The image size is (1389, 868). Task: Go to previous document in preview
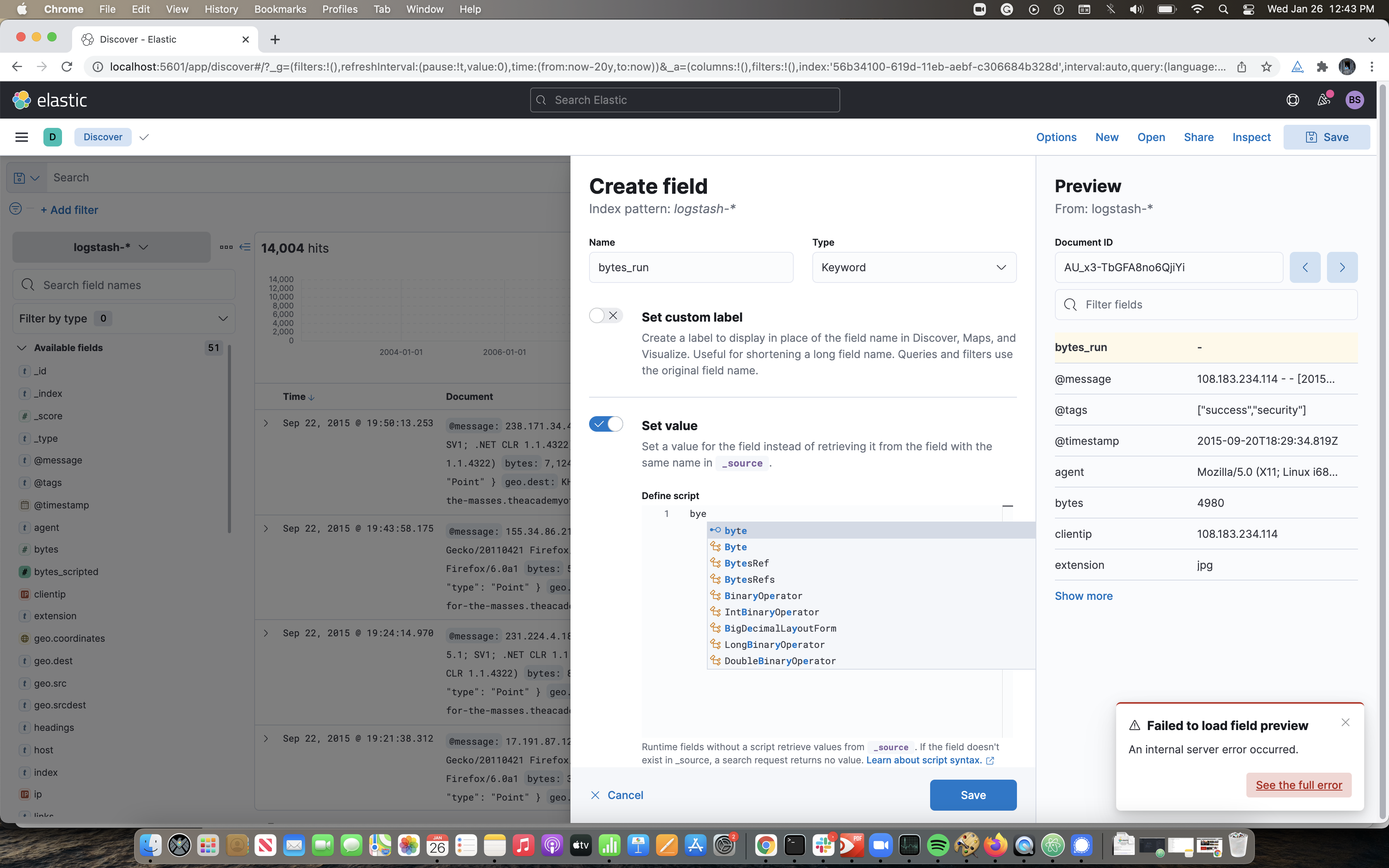click(x=1305, y=267)
